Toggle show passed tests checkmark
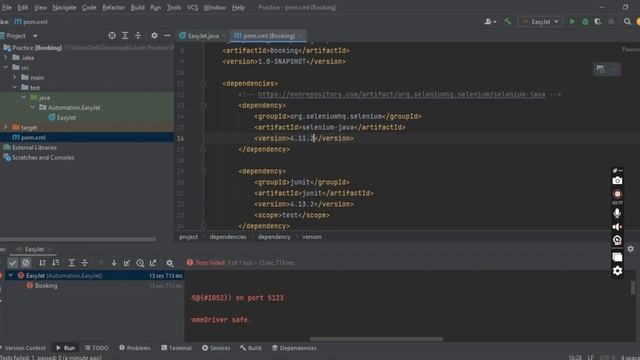Image resolution: width=640 pixels, height=360 pixels. point(13,263)
